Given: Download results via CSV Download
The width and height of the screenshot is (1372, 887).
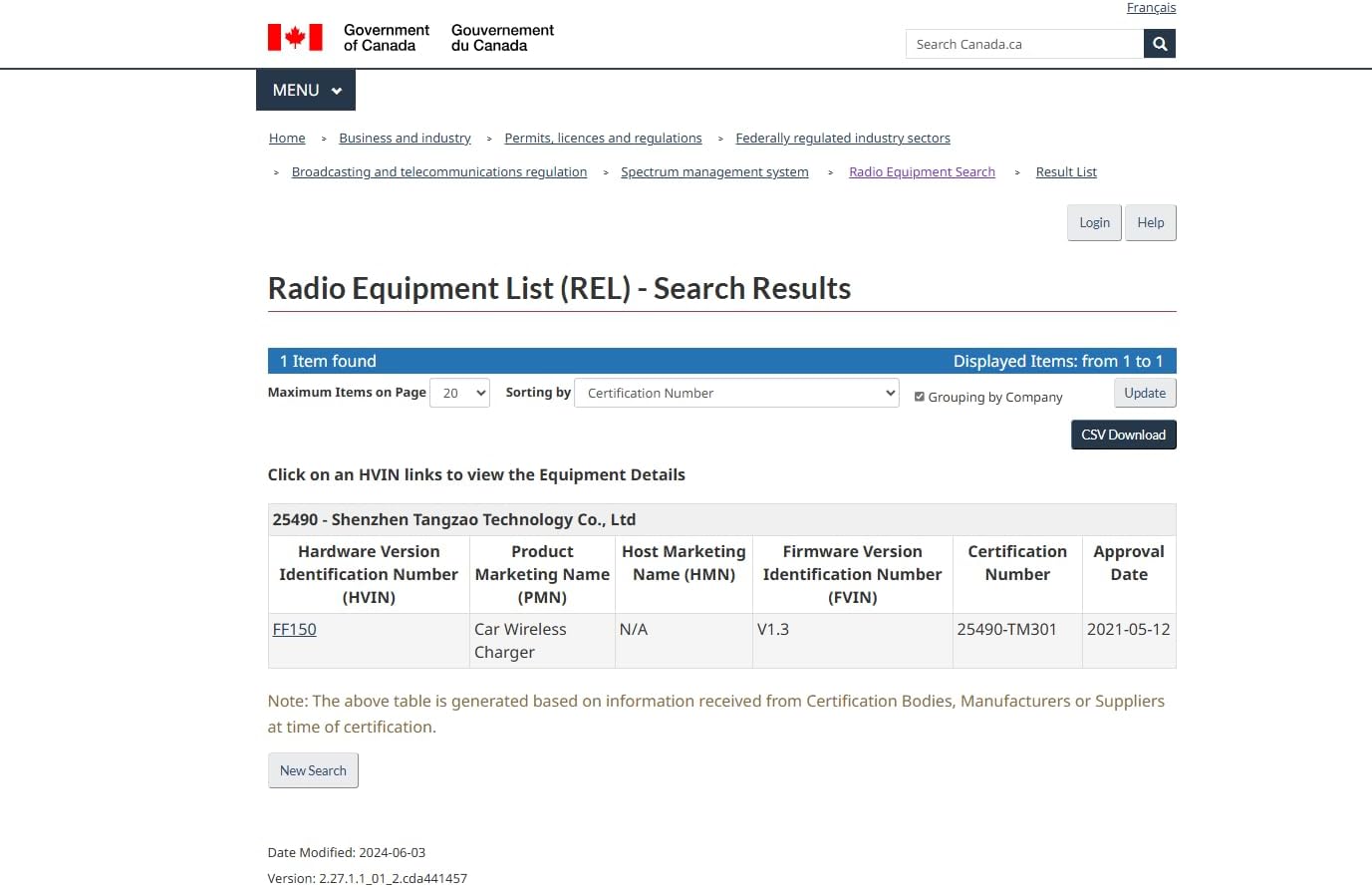Looking at the screenshot, I should click(1123, 435).
